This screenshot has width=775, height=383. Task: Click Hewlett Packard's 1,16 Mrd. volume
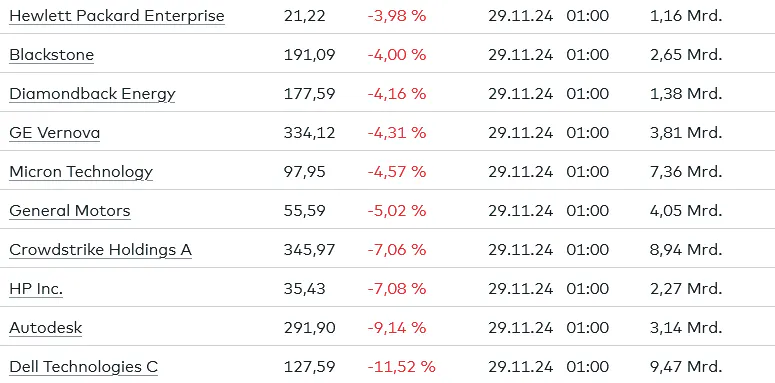pyautogui.click(x=686, y=16)
